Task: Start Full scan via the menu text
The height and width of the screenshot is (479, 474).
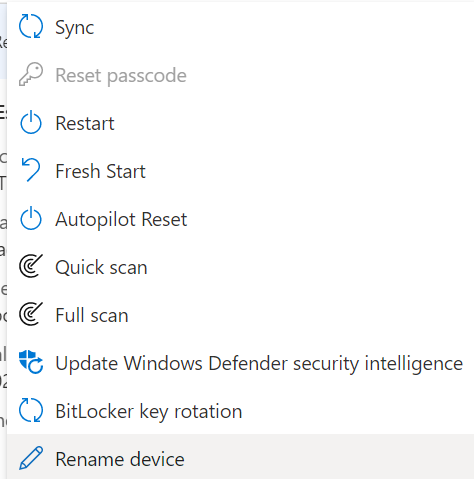Action: (x=92, y=315)
